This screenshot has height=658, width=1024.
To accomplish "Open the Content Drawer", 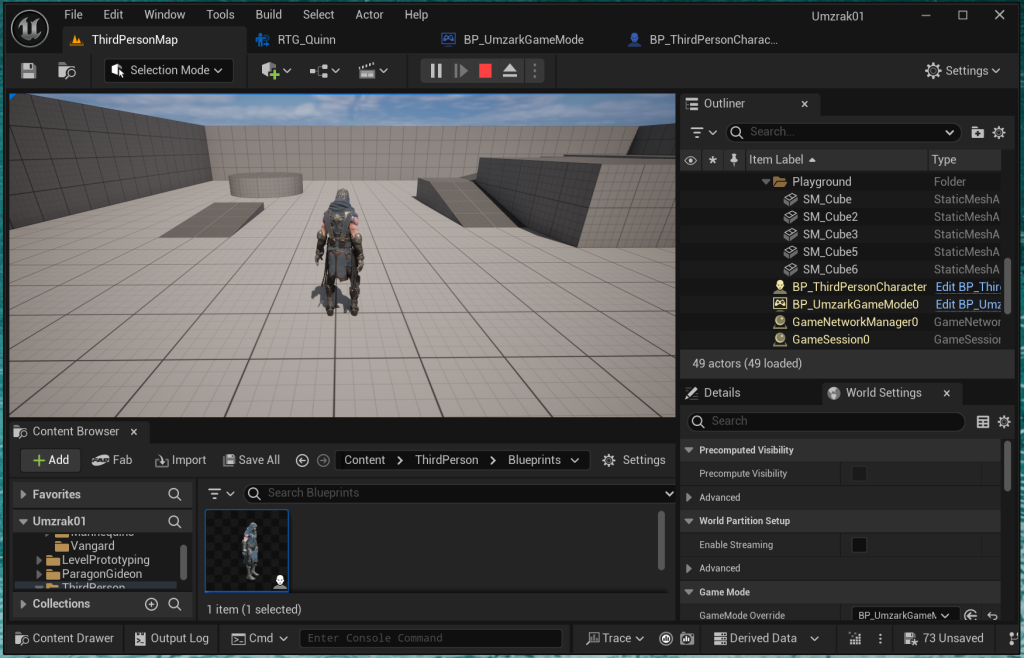I will tap(64, 638).
